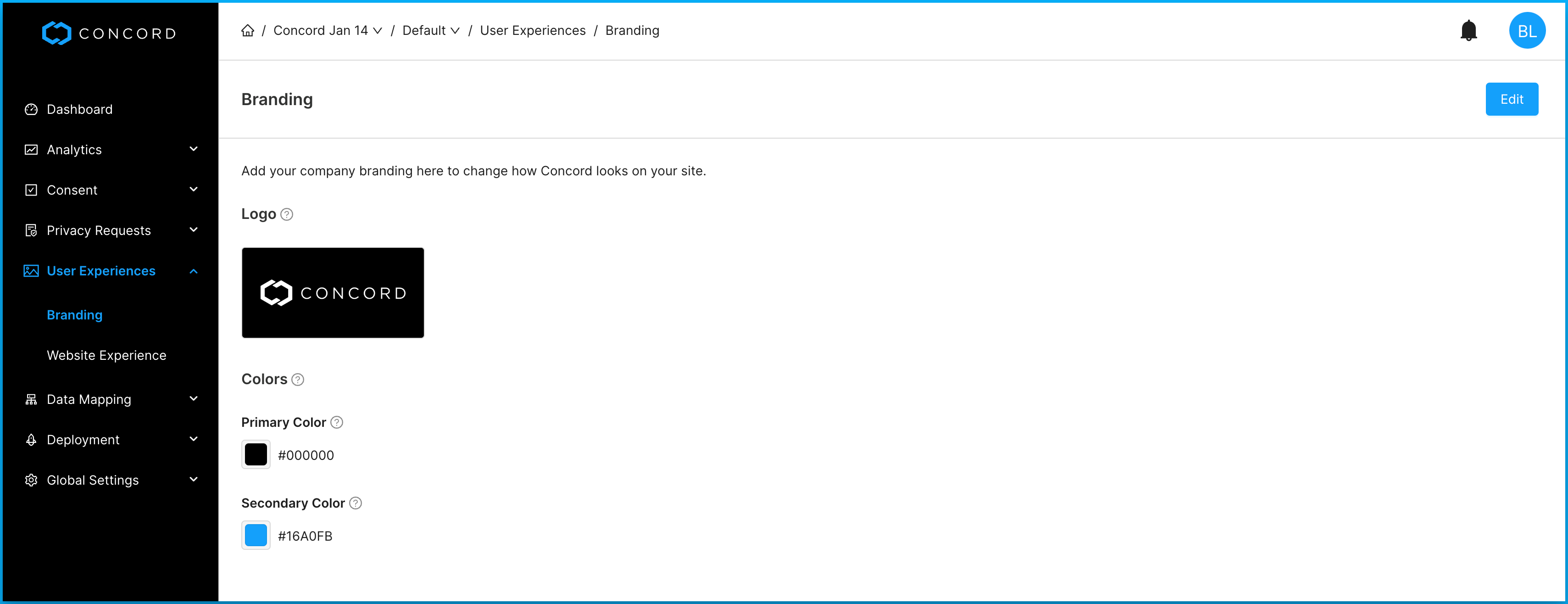The image size is (1568, 604).
Task: Click the Concord logo thumbnail preview
Action: point(332,293)
